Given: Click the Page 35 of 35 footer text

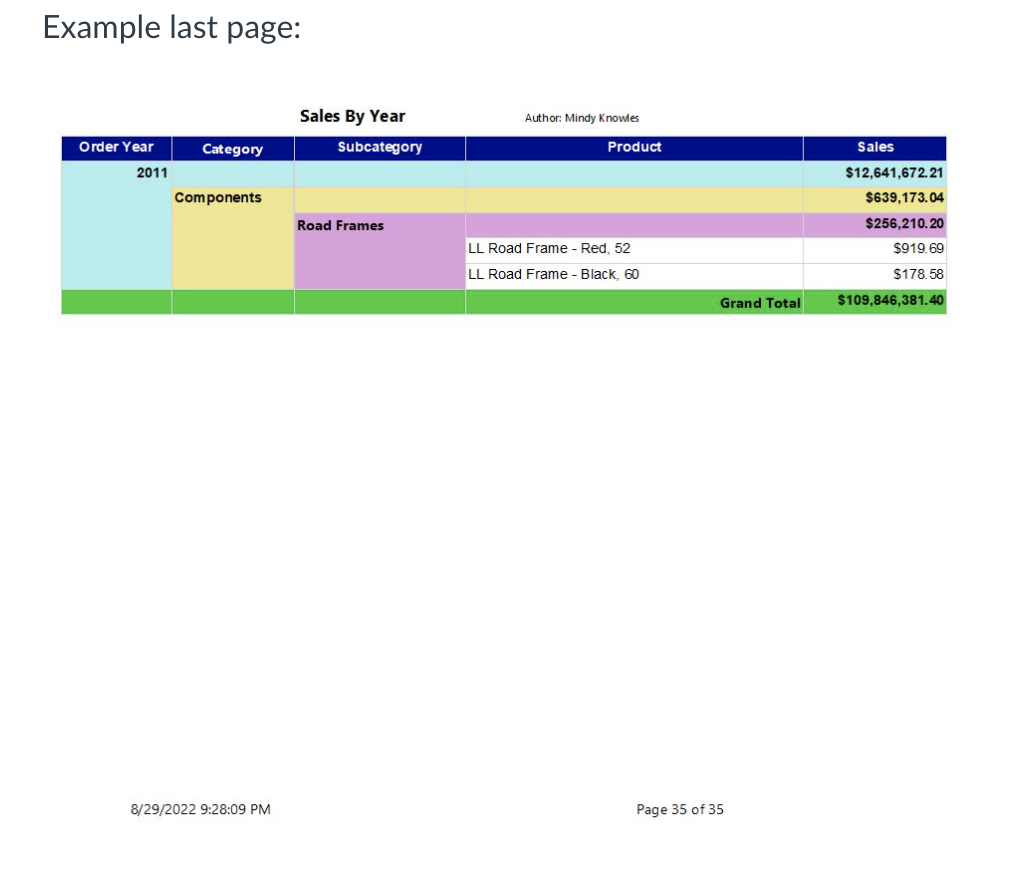Looking at the screenshot, I should pos(679,810).
